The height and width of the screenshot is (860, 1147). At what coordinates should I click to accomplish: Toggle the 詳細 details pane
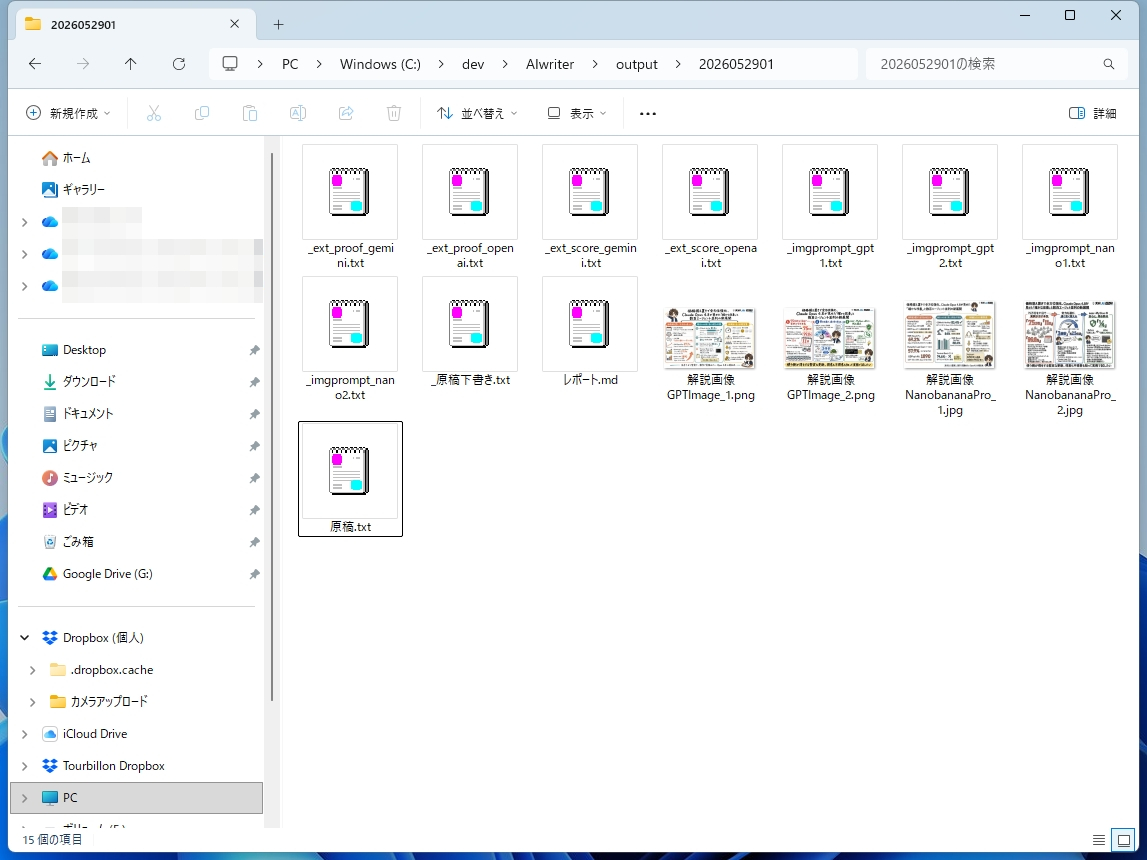click(x=1093, y=113)
